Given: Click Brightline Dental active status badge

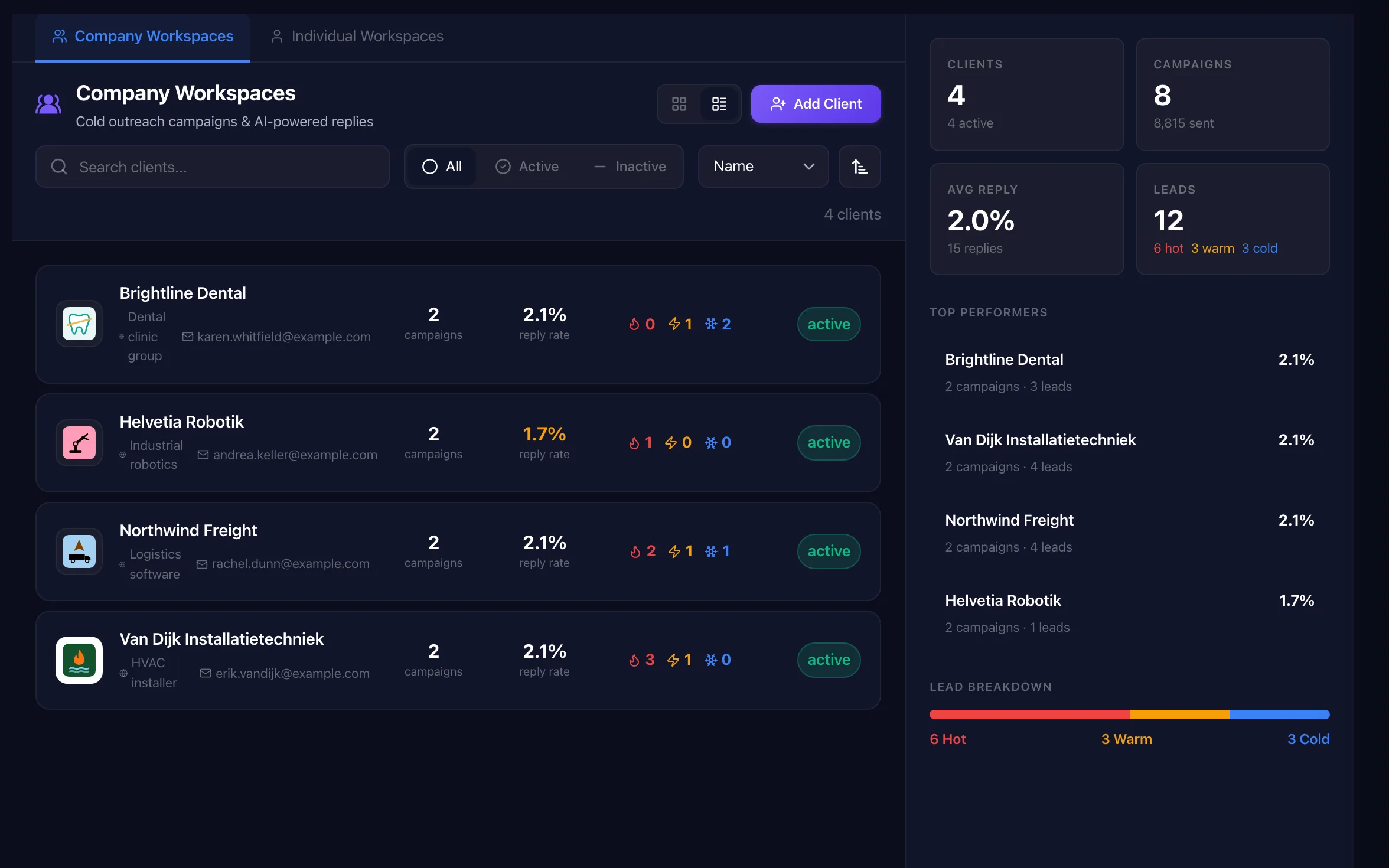Looking at the screenshot, I should (x=829, y=324).
